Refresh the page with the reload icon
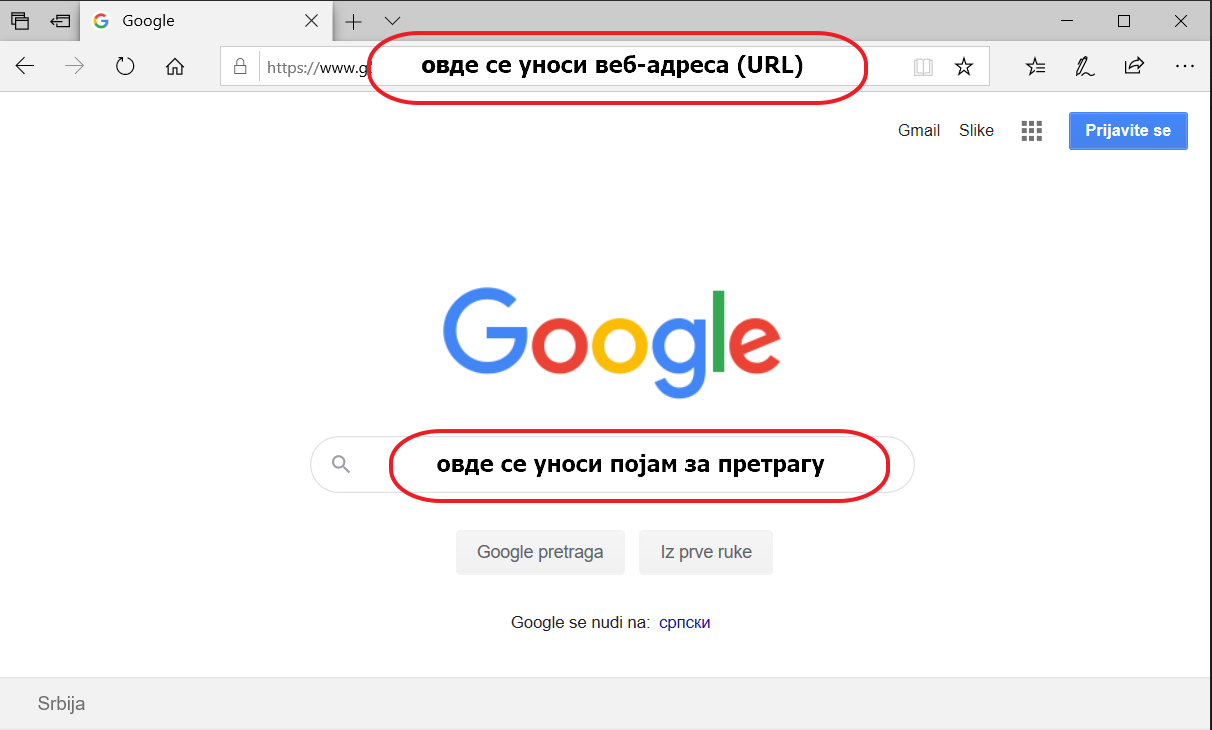The image size is (1212, 730). 124,66
